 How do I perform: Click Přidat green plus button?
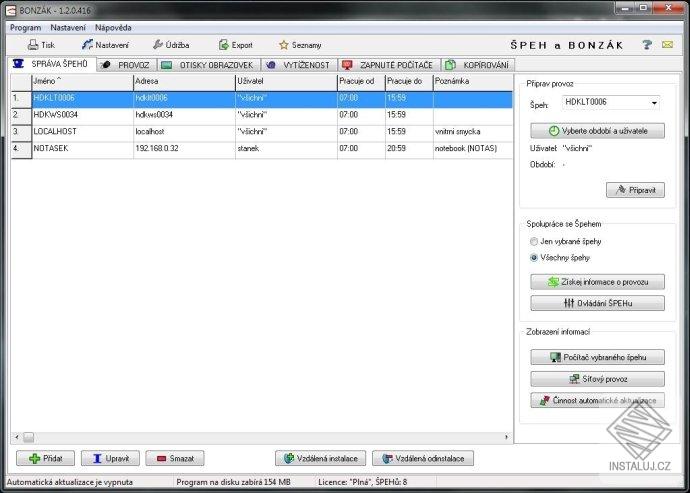click(x=45, y=458)
